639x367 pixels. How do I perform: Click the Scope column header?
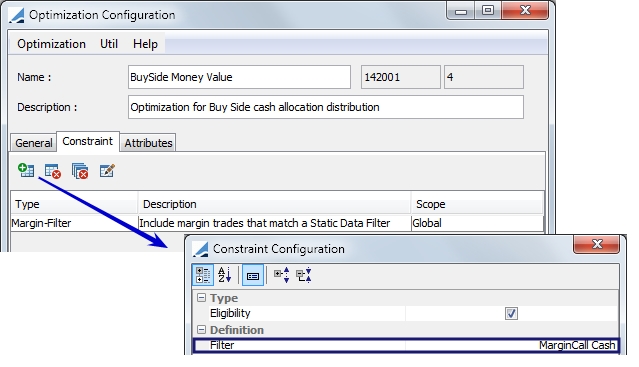point(477,204)
